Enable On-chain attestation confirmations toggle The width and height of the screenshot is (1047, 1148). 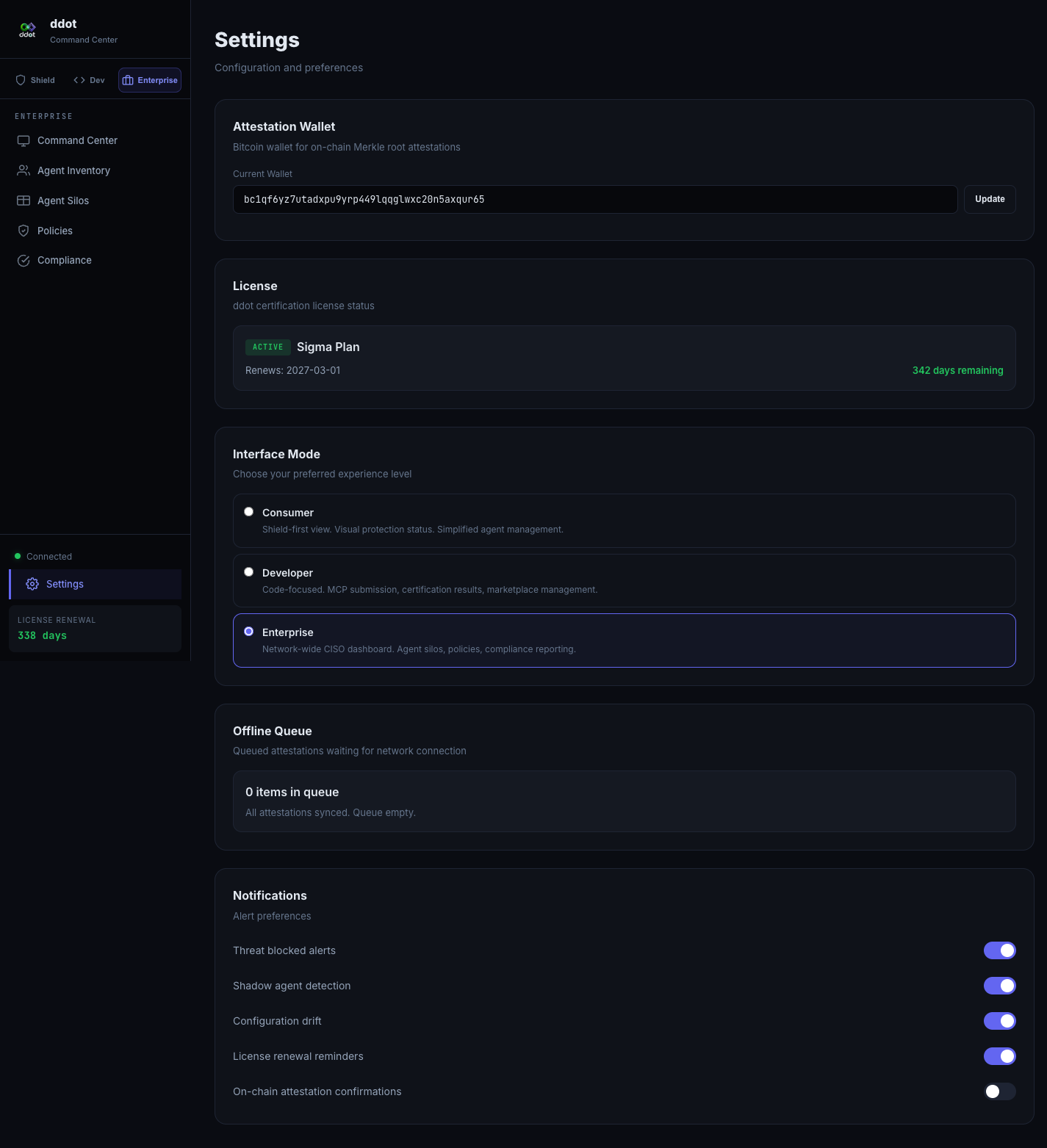point(999,1091)
